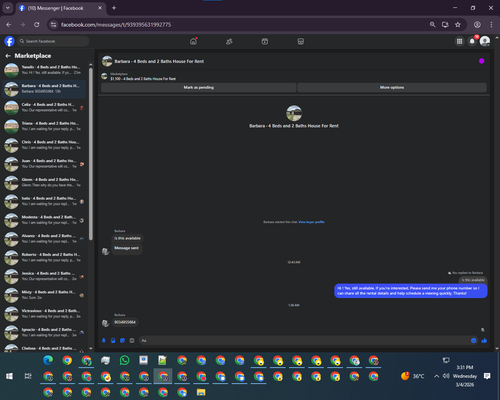500x400 pixels.
Task: Open the Modesta conversation
Action: [45, 220]
